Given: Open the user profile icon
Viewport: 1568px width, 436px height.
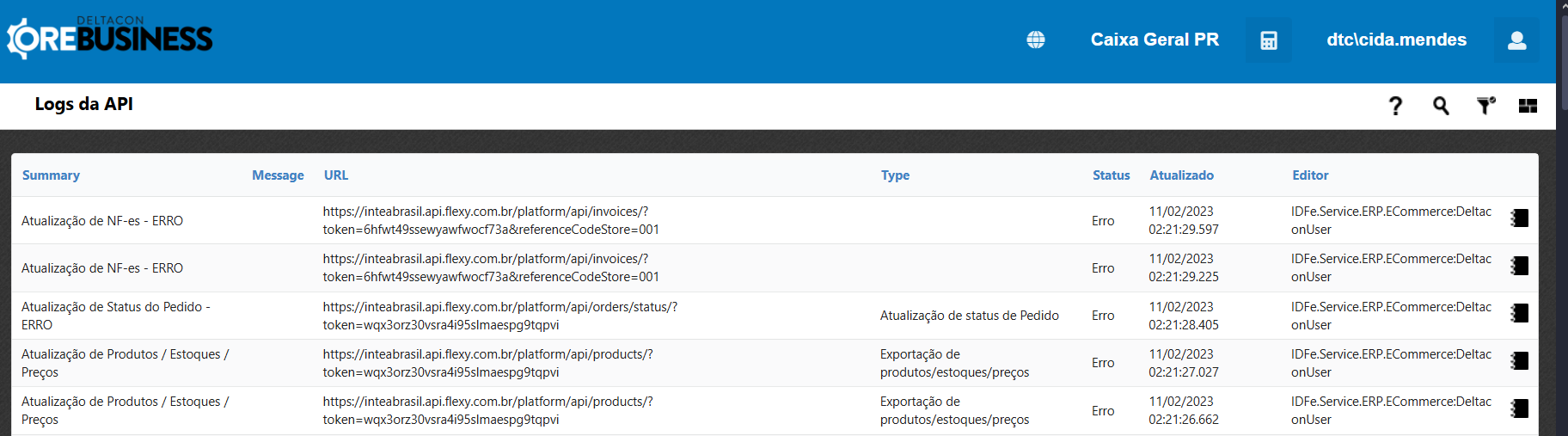Looking at the screenshot, I should [1516, 40].
